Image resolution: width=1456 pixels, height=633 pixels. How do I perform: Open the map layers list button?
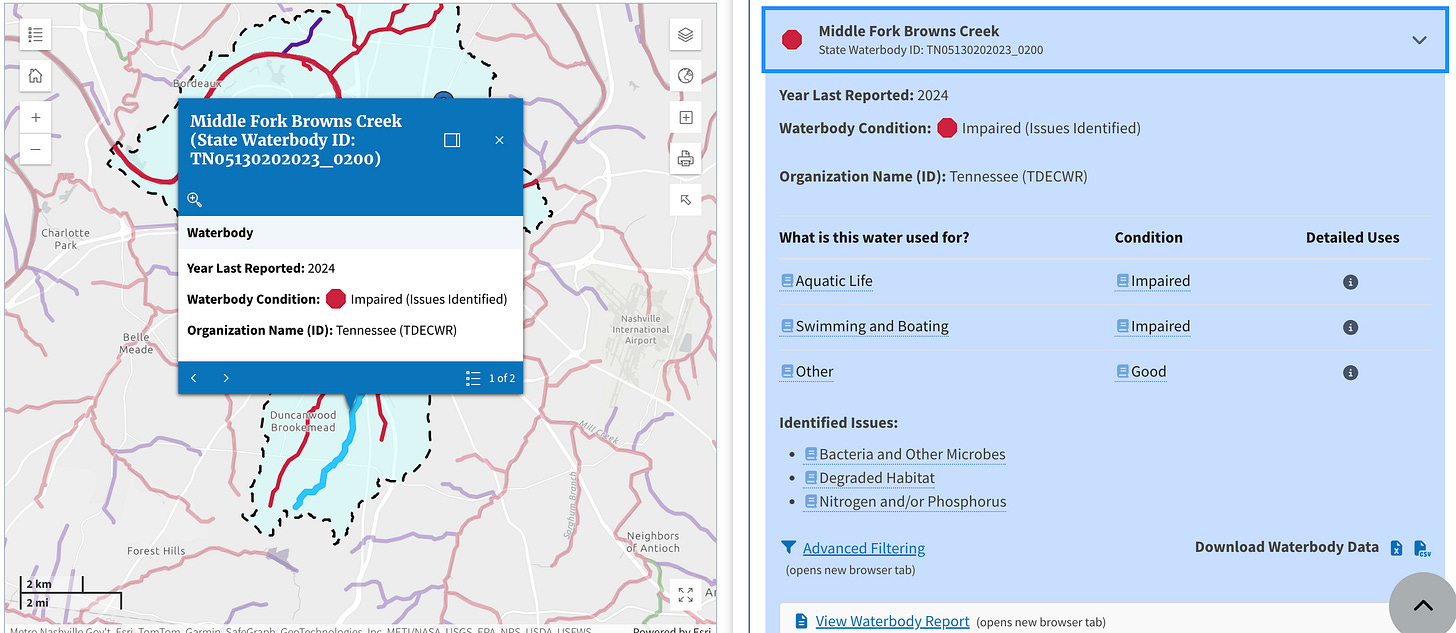pos(685,34)
